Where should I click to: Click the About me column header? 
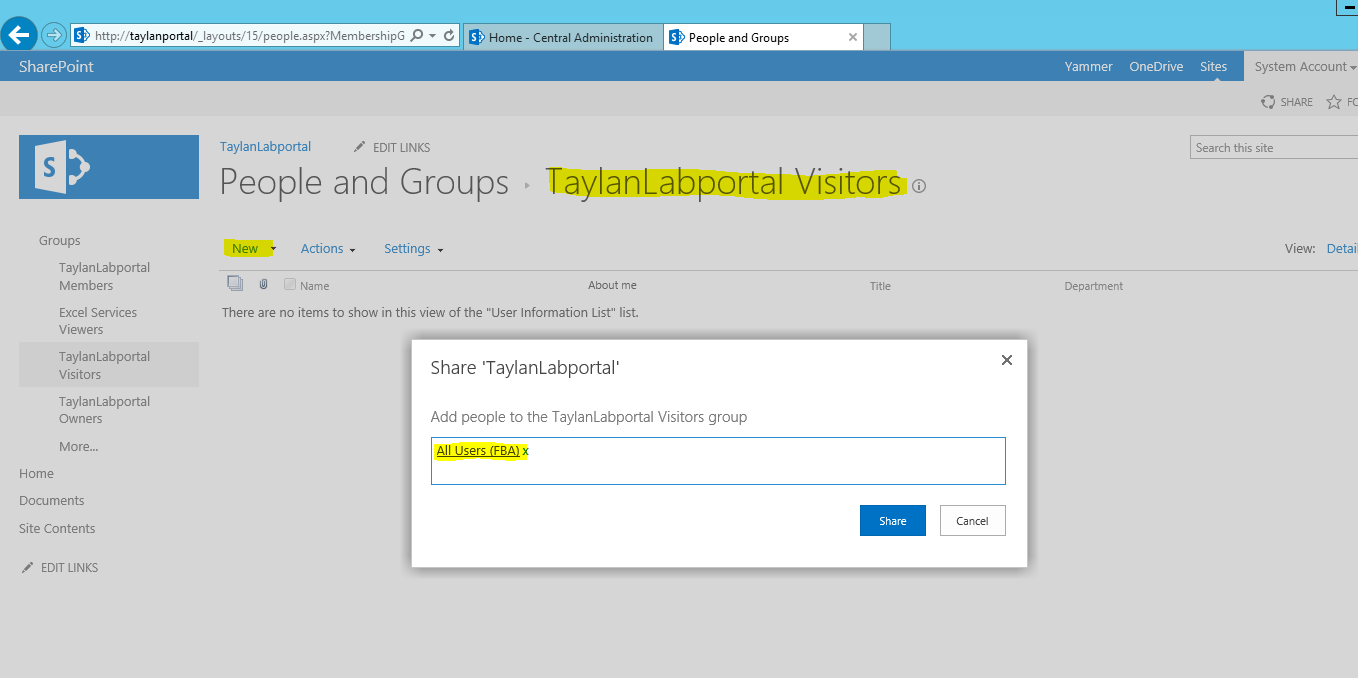612,286
